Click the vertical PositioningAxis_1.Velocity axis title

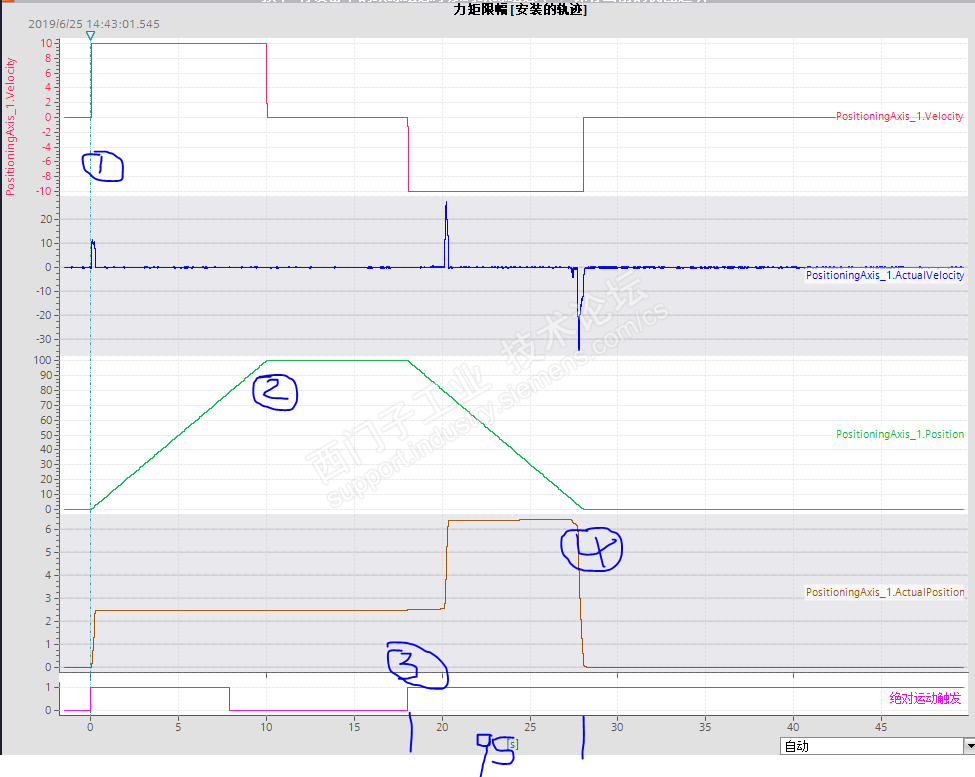tap(10, 127)
